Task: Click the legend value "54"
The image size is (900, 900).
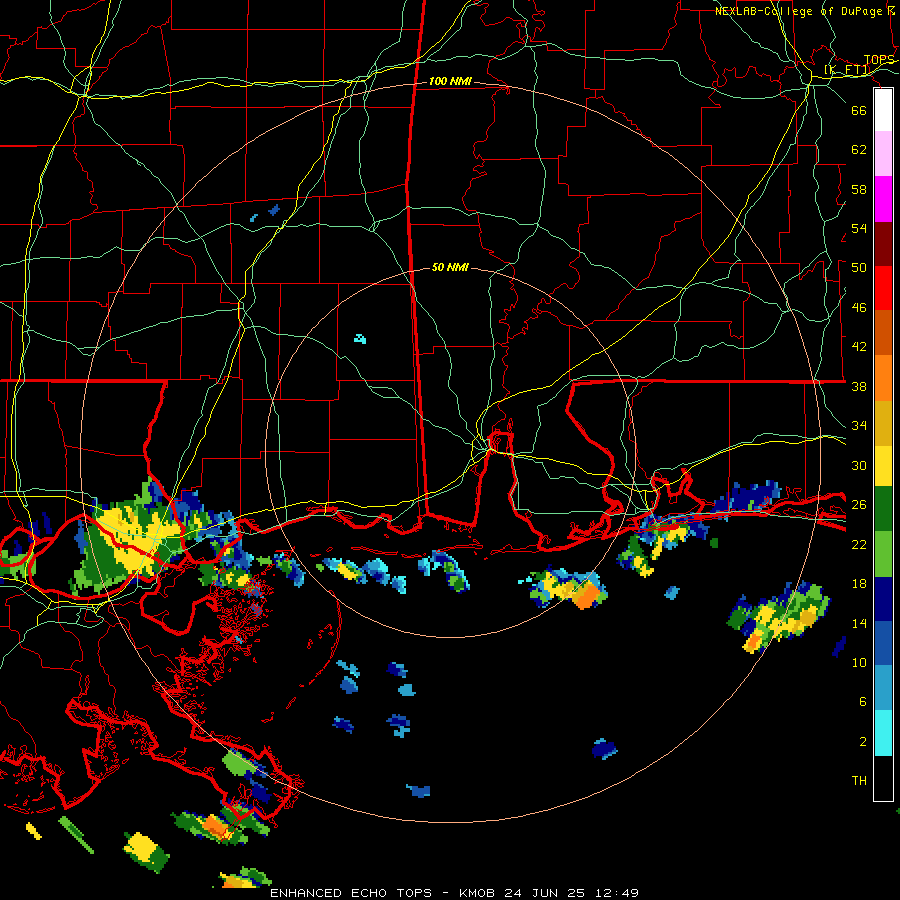Action: (859, 228)
